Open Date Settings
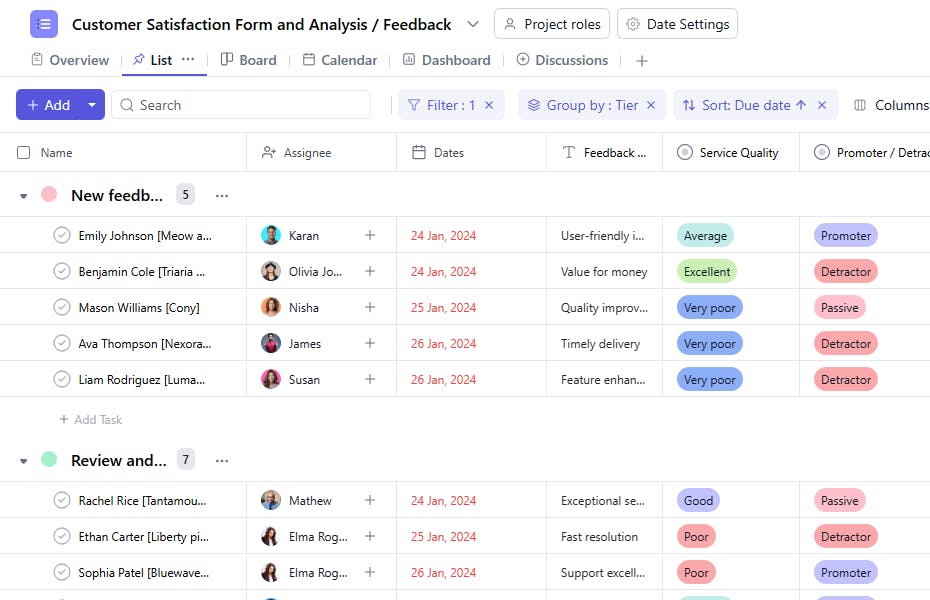The height and width of the screenshot is (600, 930). pos(678,24)
